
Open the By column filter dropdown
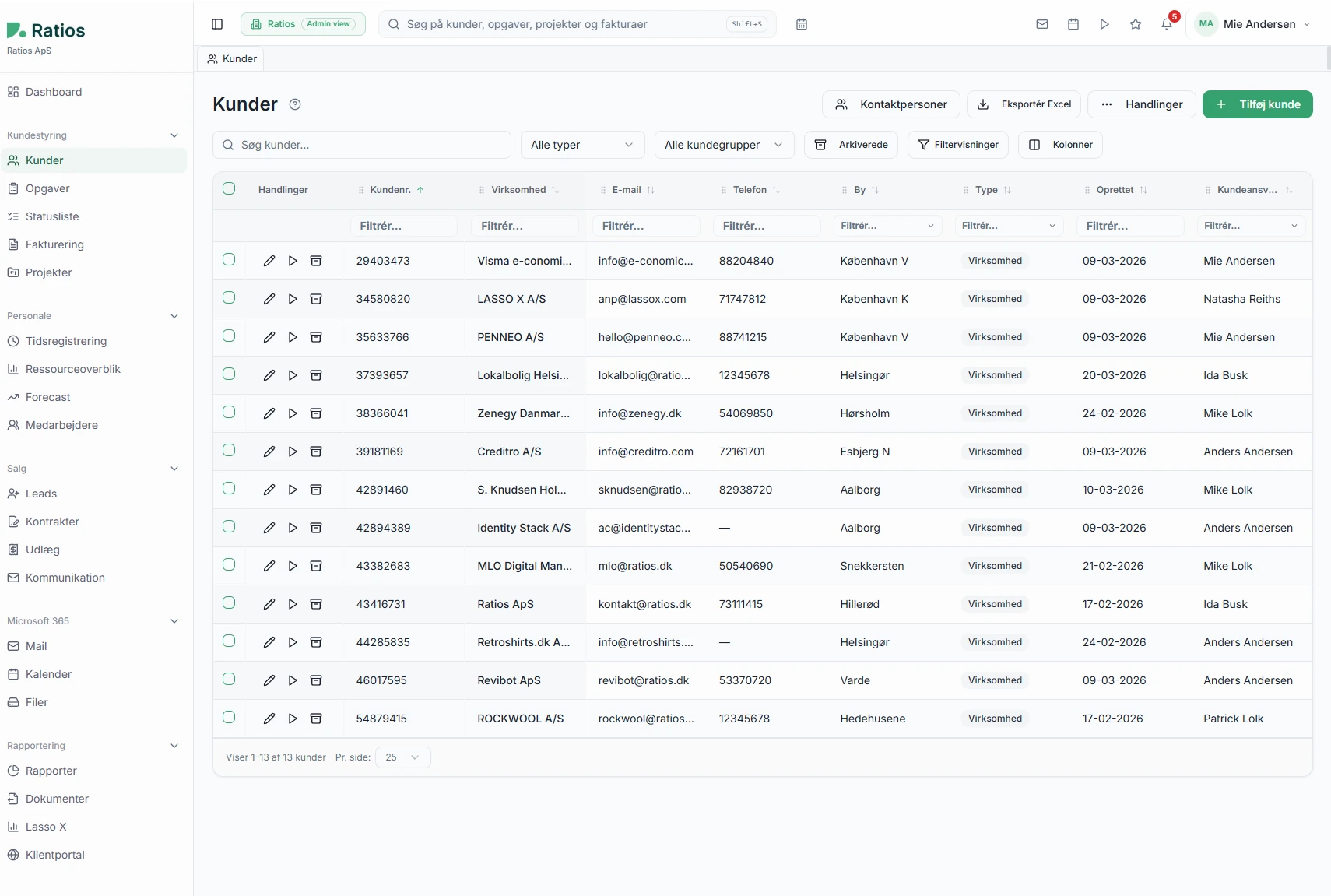pyautogui.click(x=887, y=226)
